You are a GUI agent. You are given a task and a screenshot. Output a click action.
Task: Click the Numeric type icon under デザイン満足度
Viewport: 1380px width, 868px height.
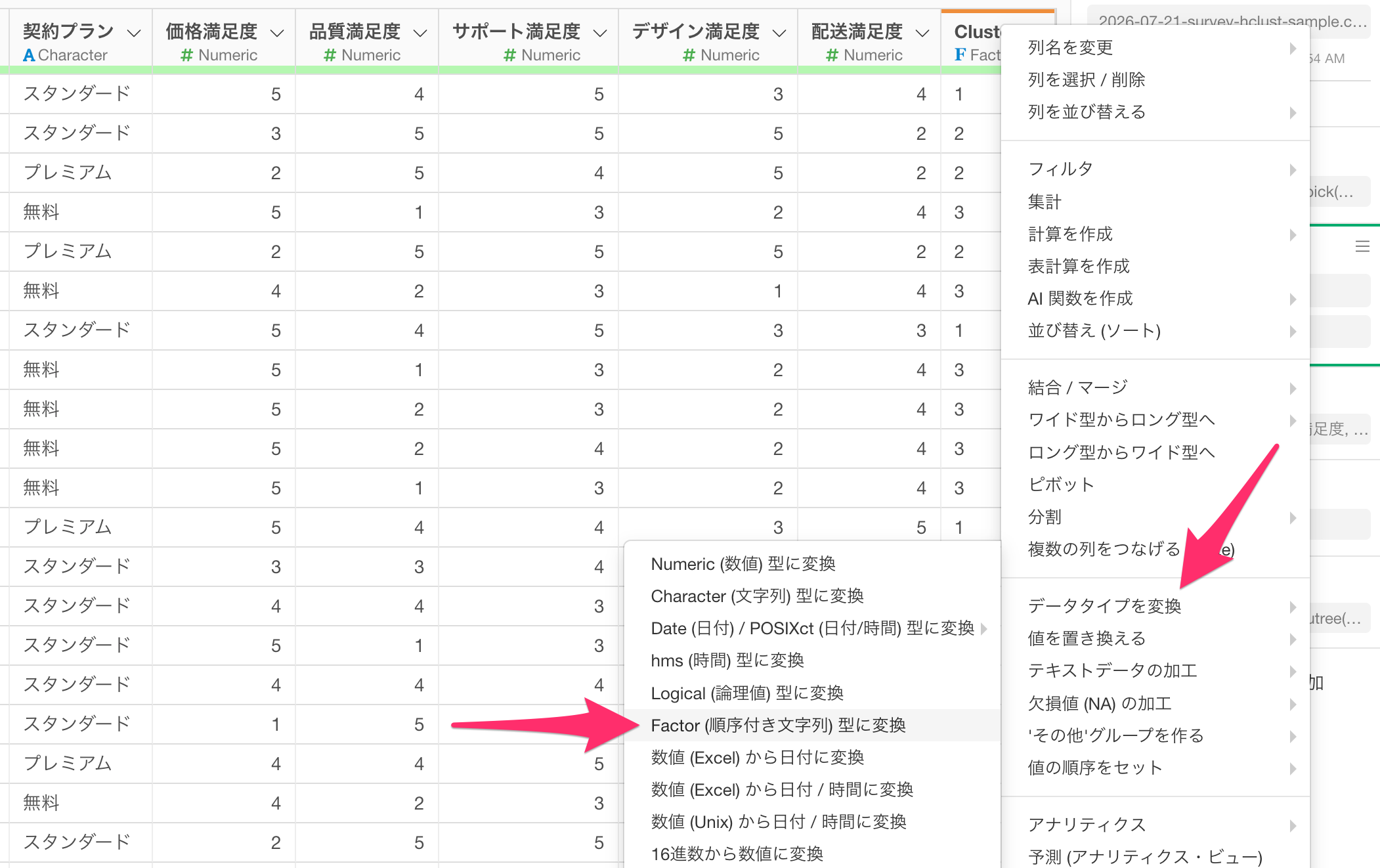689,55
